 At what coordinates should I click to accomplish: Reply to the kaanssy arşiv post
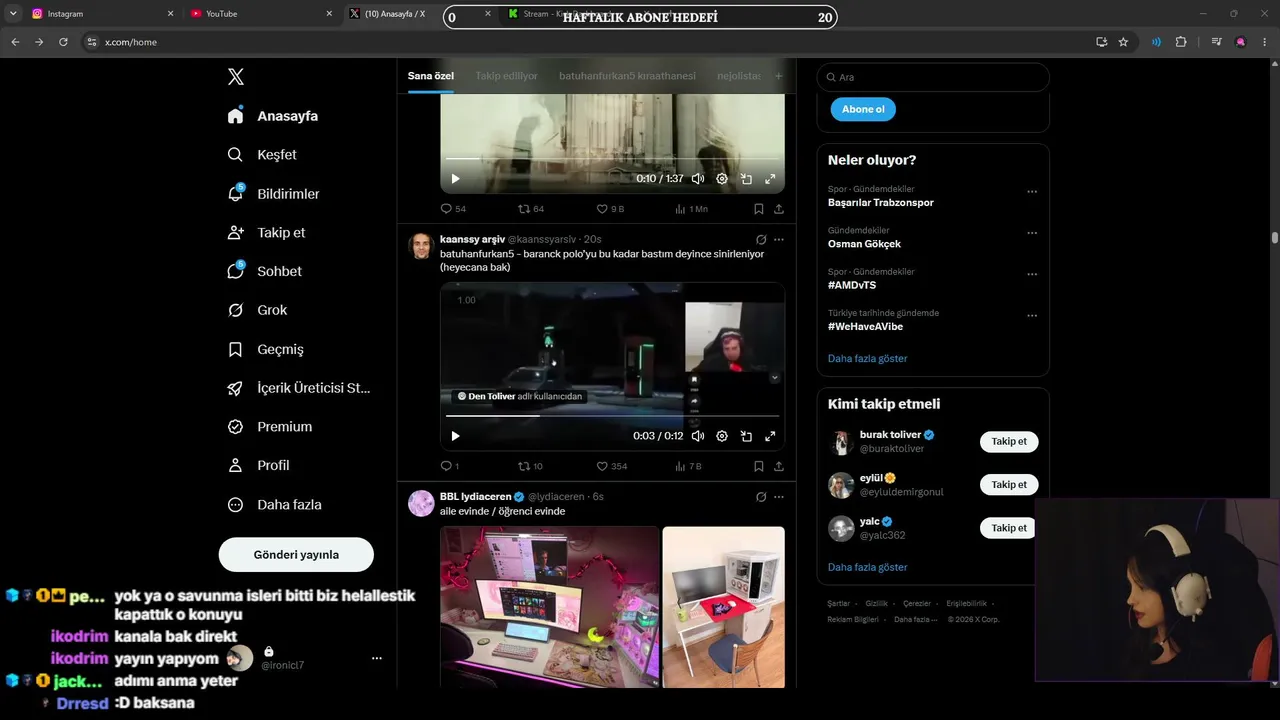click(x=450, y=466)
